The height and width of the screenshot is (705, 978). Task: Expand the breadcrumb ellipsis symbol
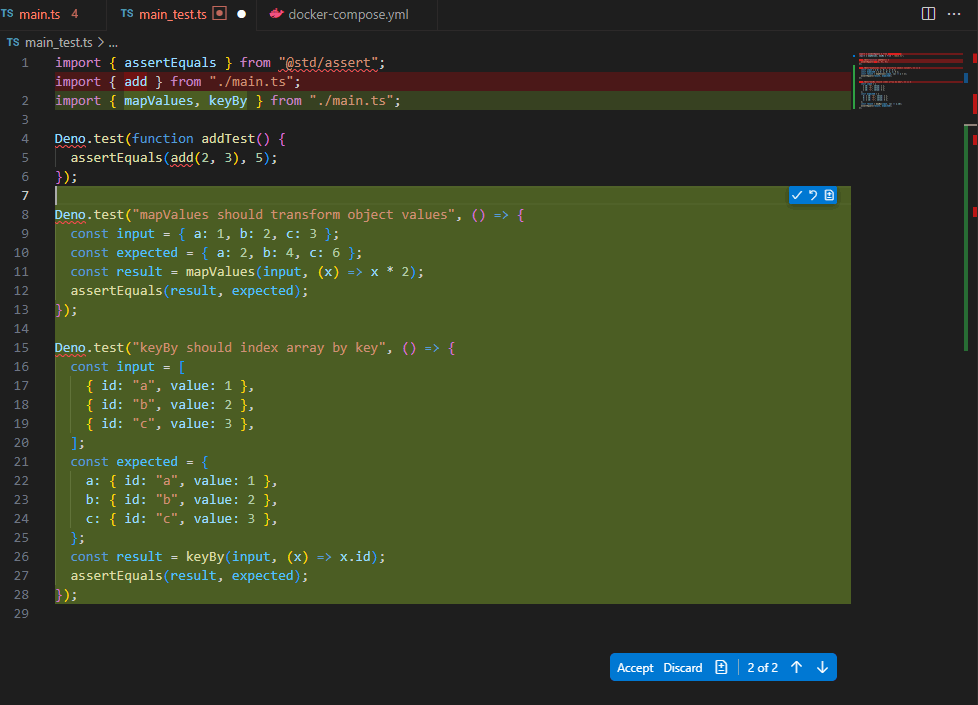coord(113,43)
